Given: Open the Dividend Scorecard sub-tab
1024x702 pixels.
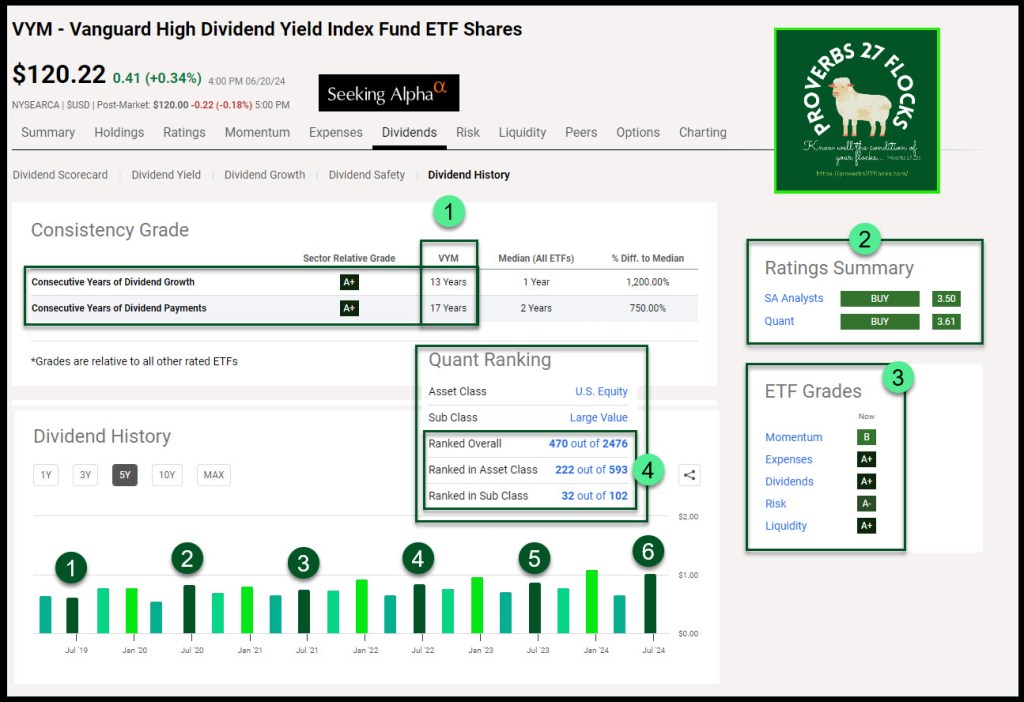Looking at the screenshot, I should point(60,175).
